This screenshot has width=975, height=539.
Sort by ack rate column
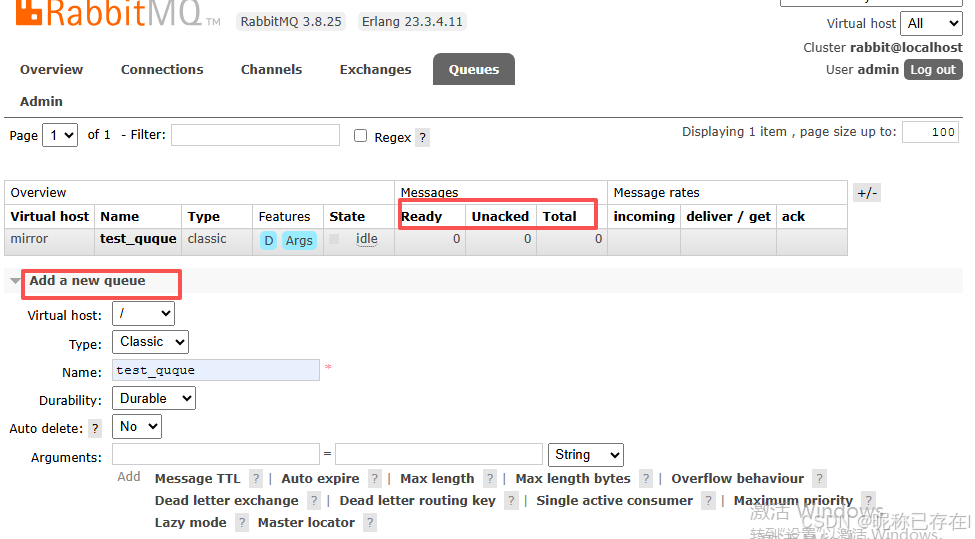tap(793, 216)
